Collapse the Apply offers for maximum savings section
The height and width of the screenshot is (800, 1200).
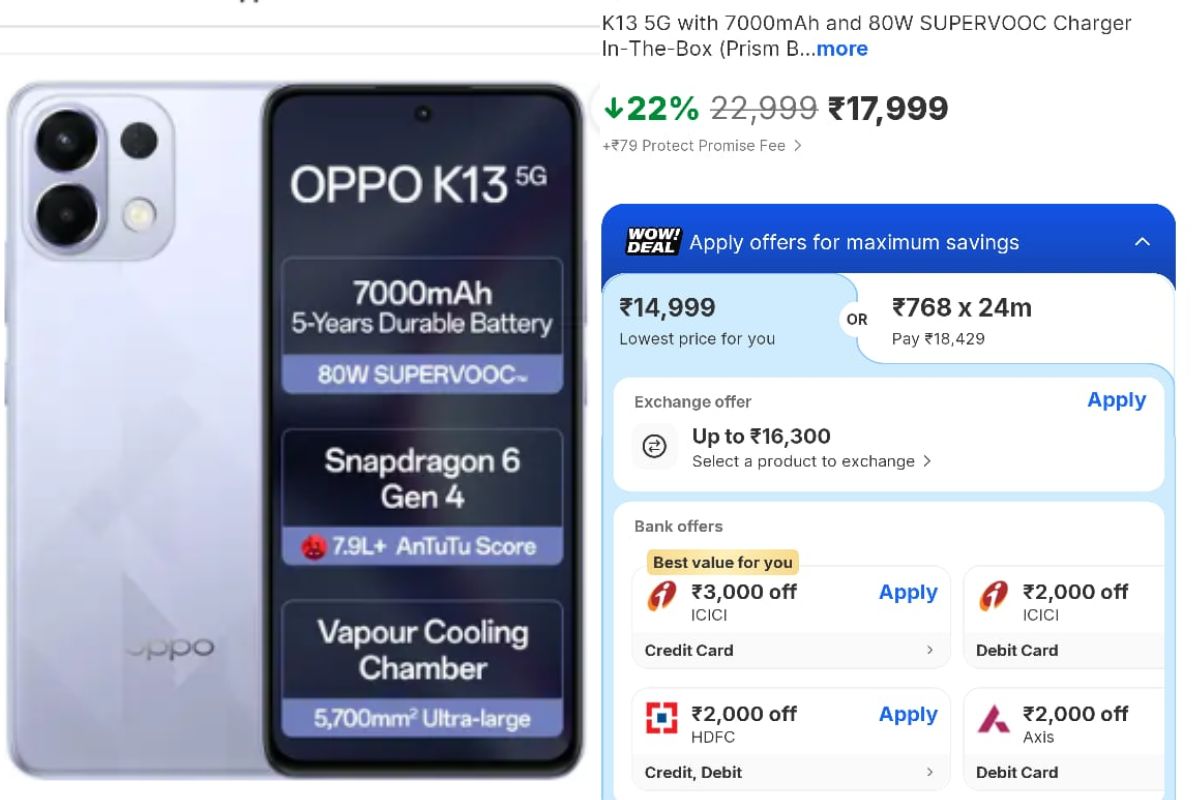(1142, 242)
